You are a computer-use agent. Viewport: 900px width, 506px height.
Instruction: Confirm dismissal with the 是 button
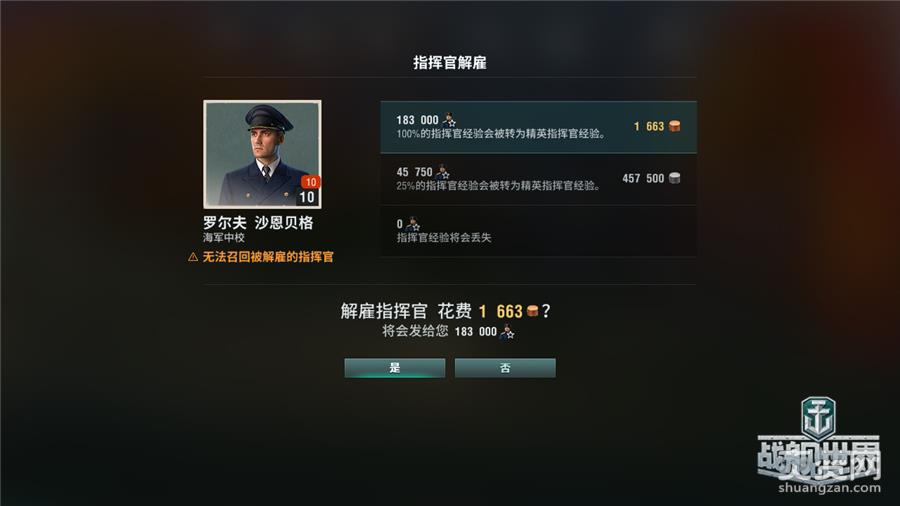394,368
